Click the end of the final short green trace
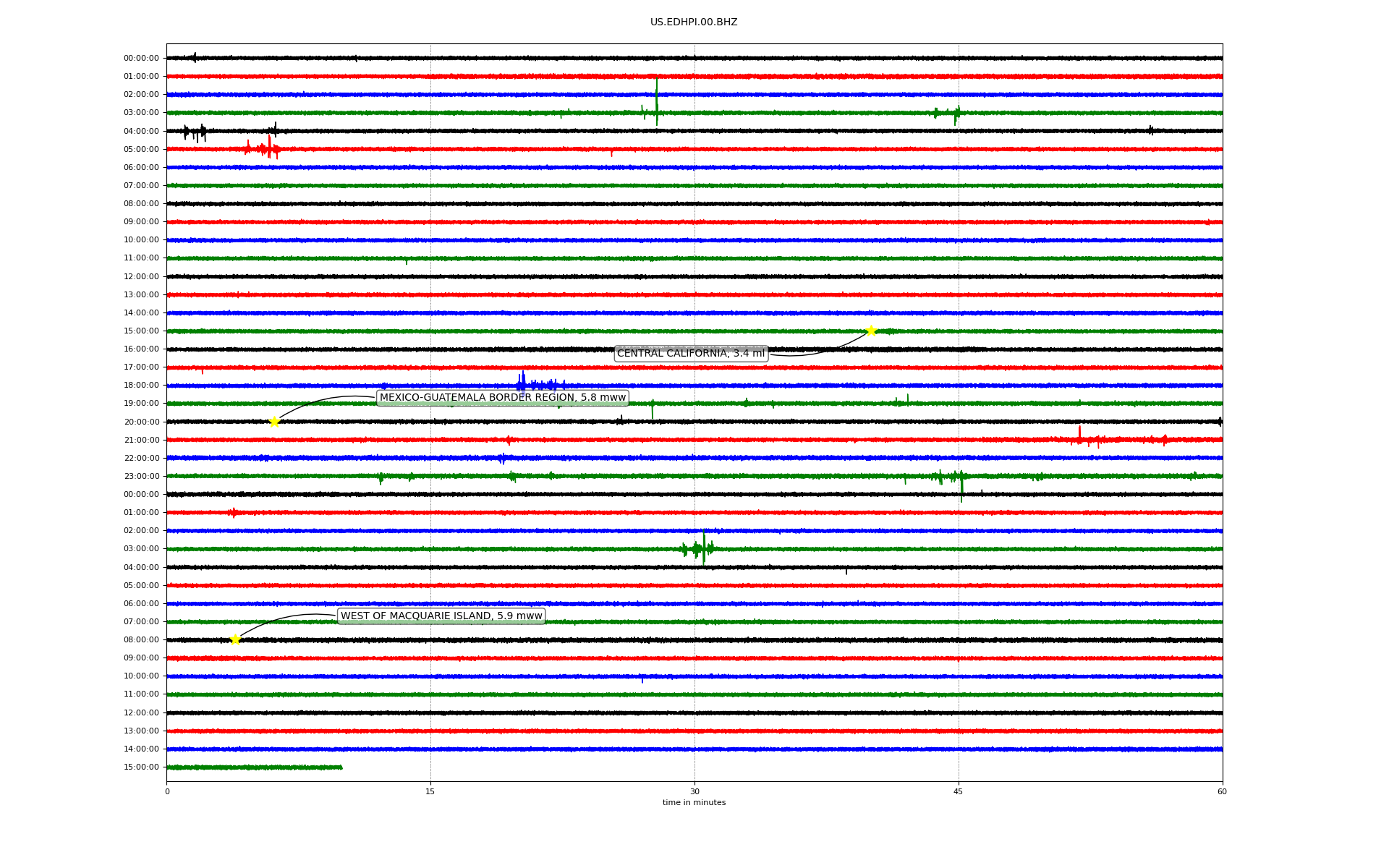Viewport: 1389px width, 868px height. click(x=341, y=767)
